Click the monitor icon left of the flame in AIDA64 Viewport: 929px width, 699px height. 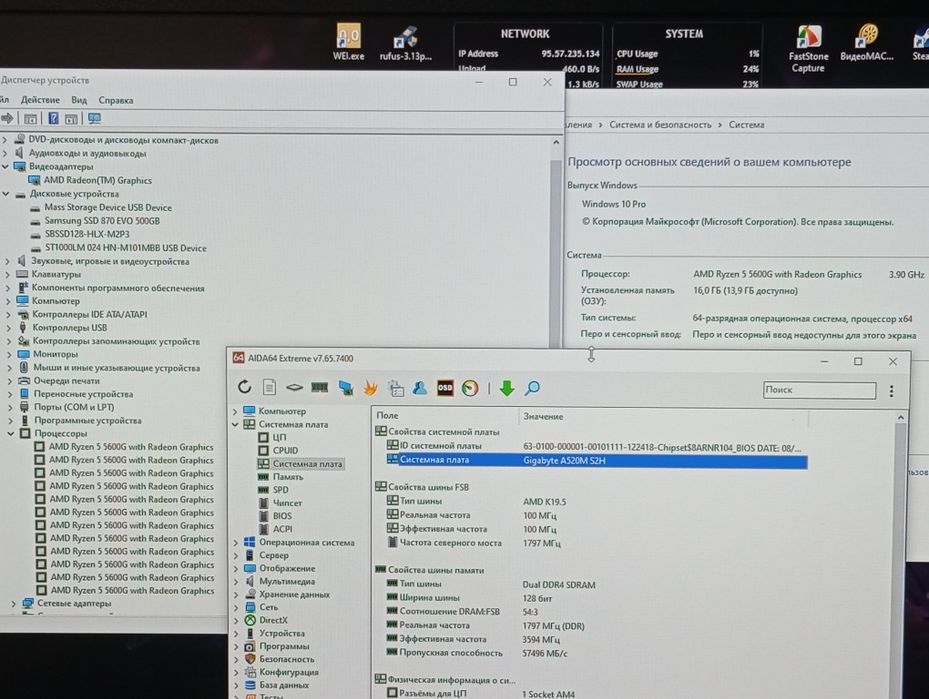tap(345, 388)
